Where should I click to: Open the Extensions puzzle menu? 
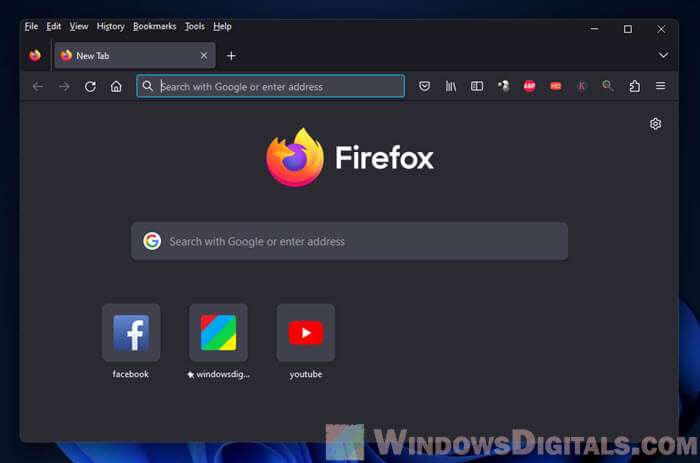coord(634,86)
